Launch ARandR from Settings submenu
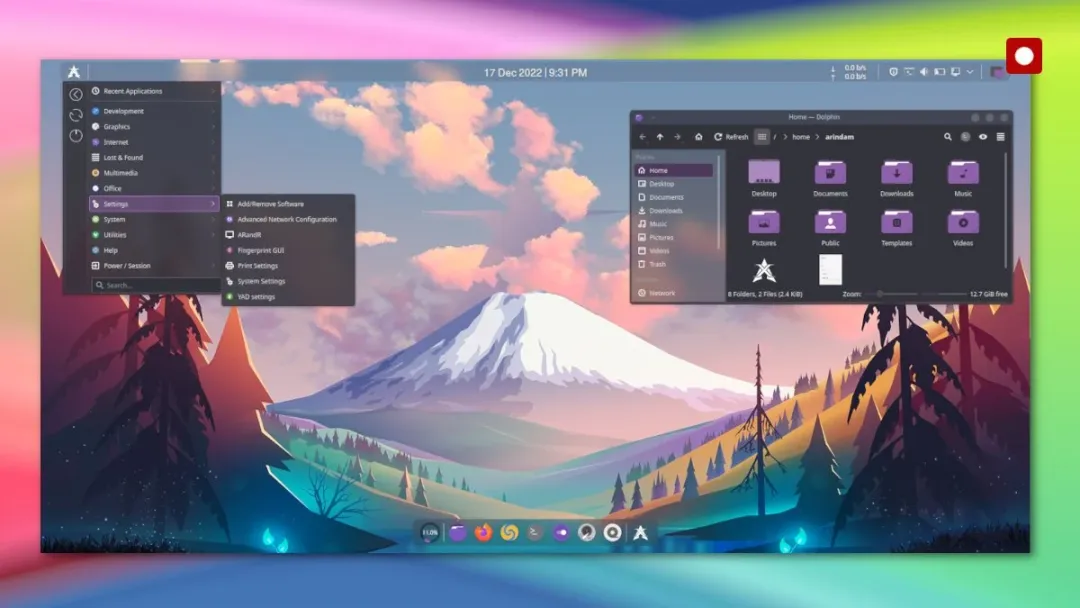The width and height of the screenshot is (1080, 608). (288, 235)
